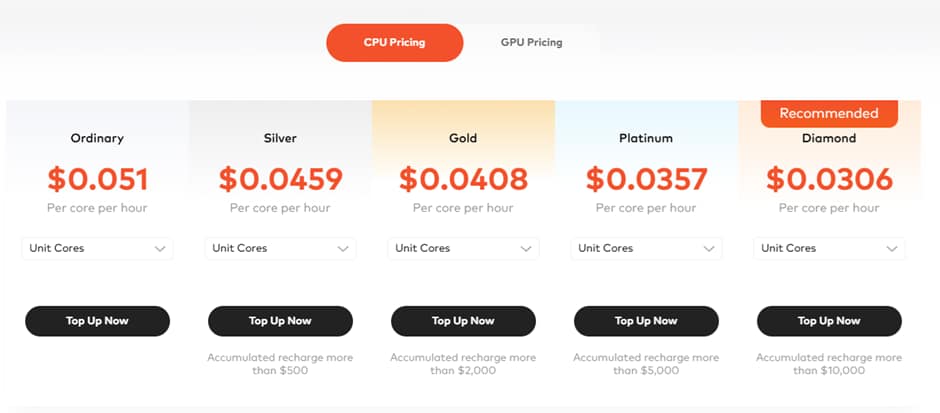
Task: Click the $0.0459 Silver price
Action: [x=280, y=179]
